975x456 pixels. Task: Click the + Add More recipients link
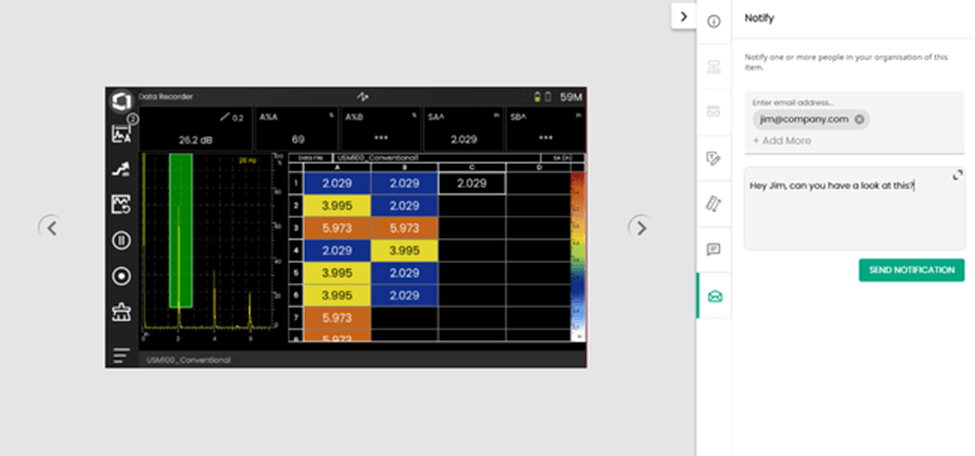point(782,141)
